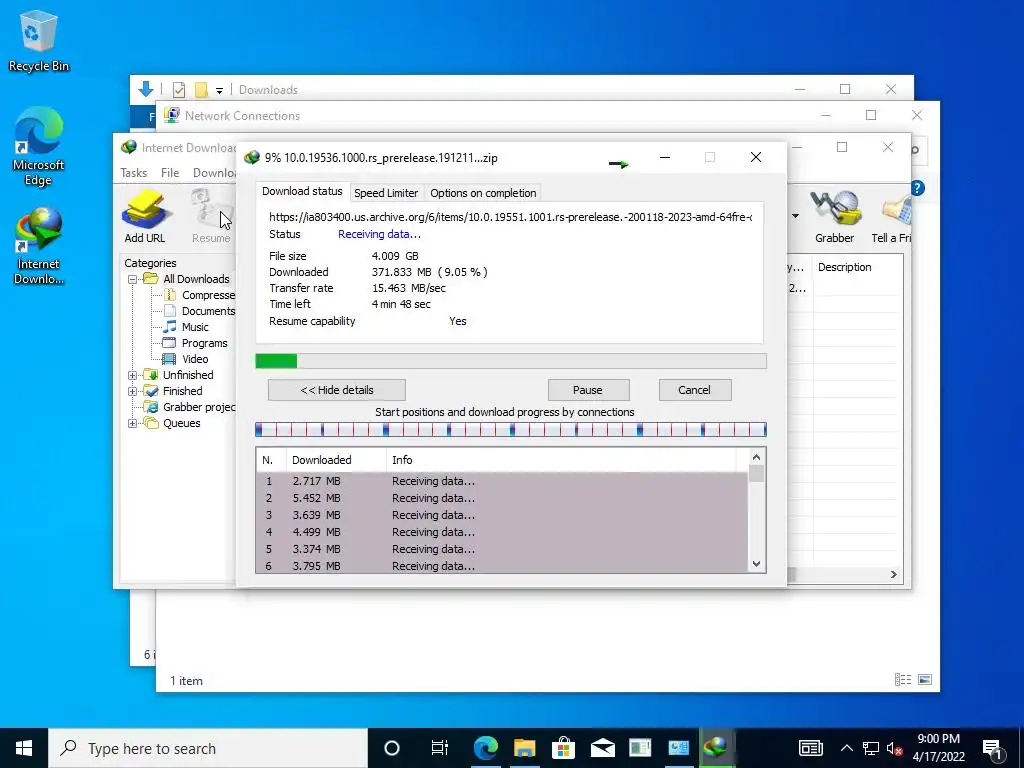Click the Add URL toolbar icon

coord(145,216)
